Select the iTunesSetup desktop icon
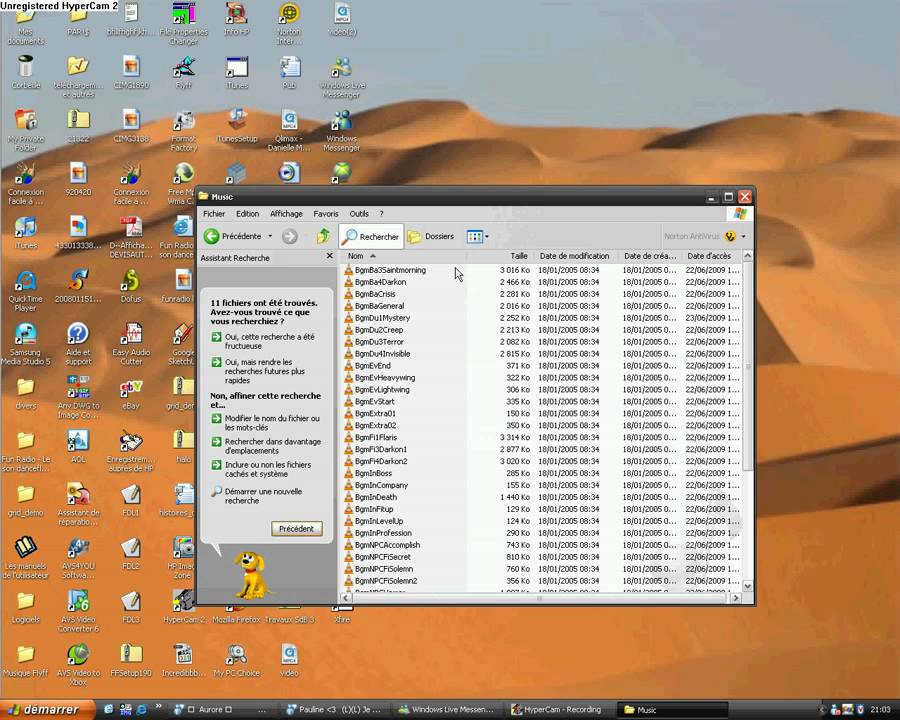Screen dimensions: 900x720 pyautogui.click(x=236, y=126)
